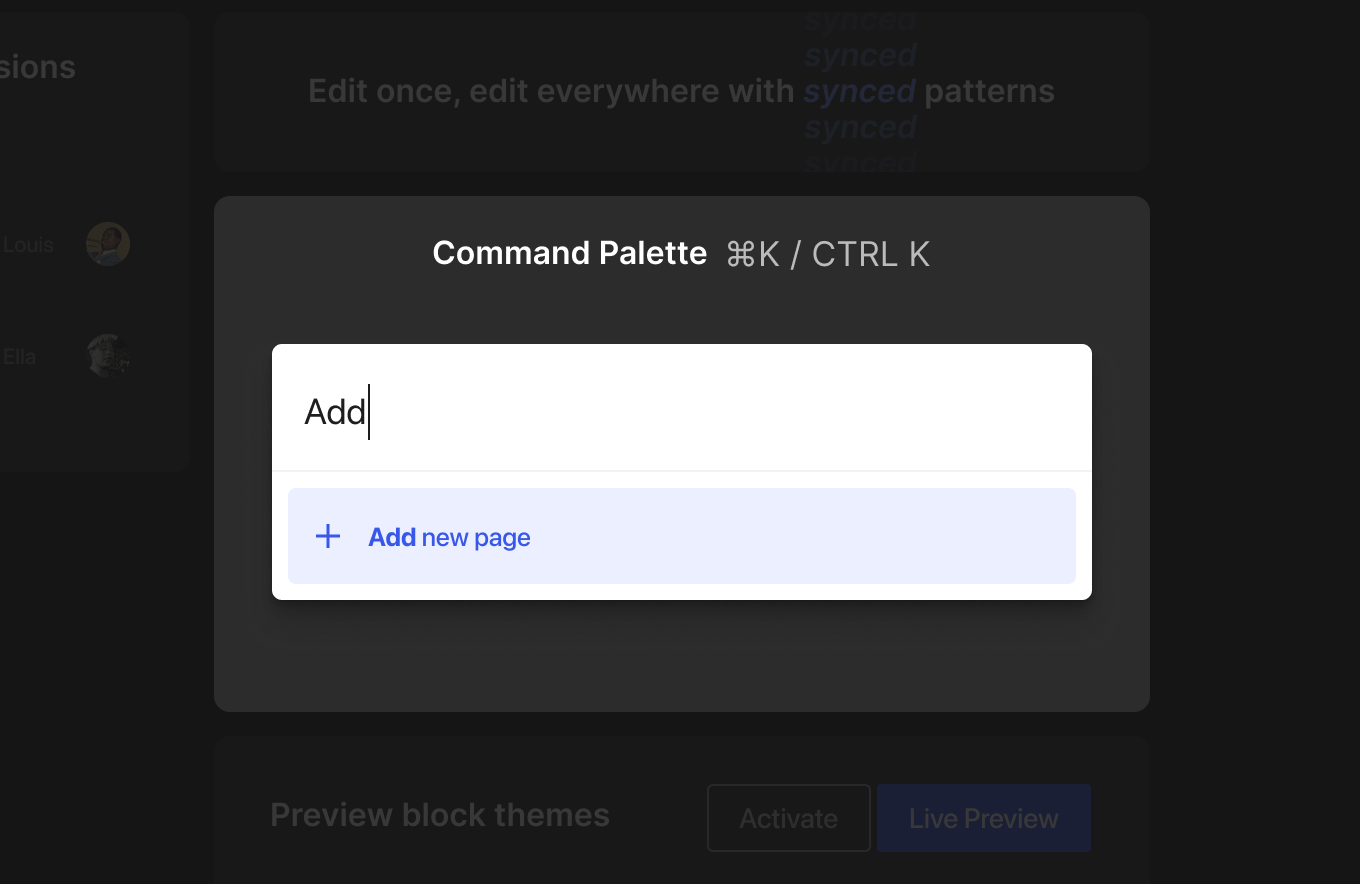The height and width of the screenshot is (884, 1360).
Task: Click Ella's avatar picture
Action: tap(108, 356)
